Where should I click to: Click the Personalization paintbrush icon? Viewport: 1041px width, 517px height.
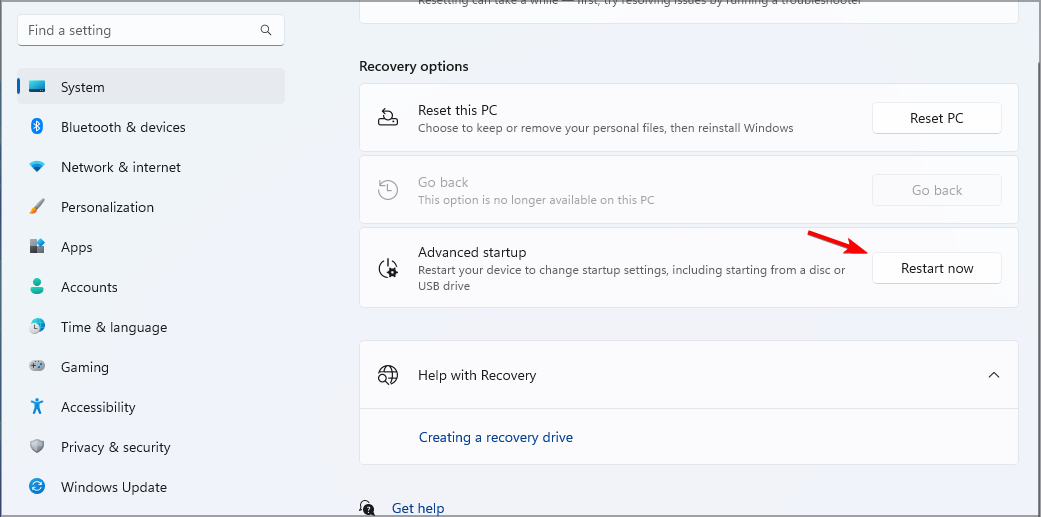pyautogui.click(x=37, y=207)
